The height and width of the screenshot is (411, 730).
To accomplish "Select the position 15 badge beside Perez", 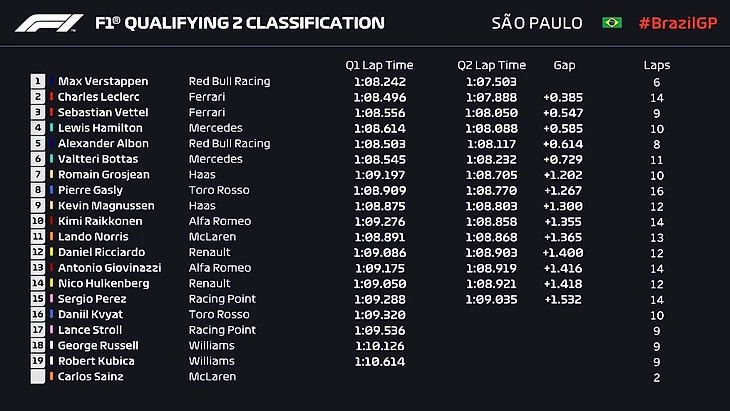I will tap(38, 299).
